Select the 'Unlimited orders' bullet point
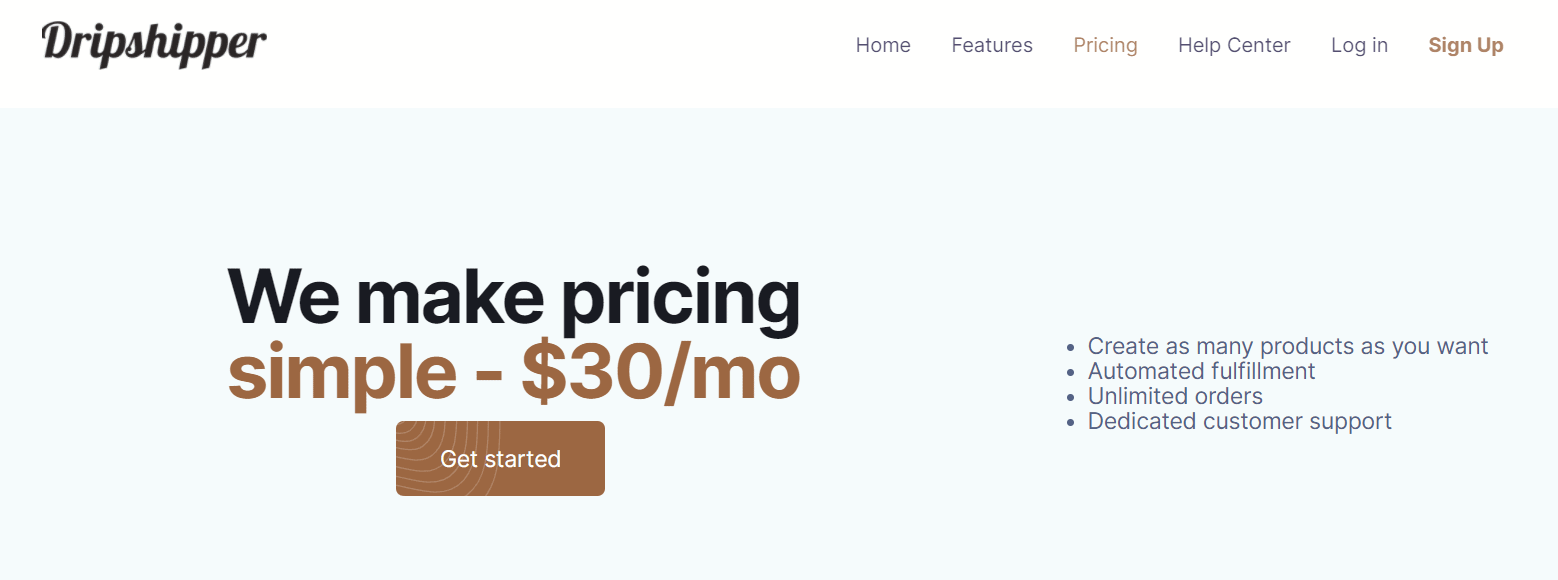1558x580 pixels. click(1174, 396)
